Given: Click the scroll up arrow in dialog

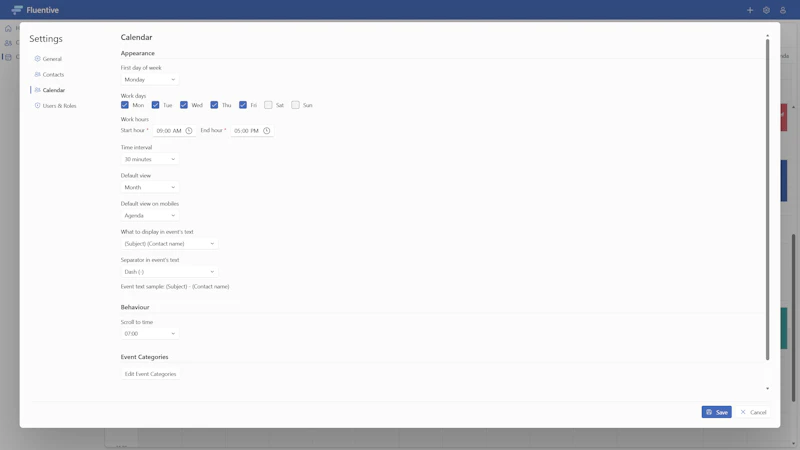Looking at the screenshot, I should click(x=767, y=36).
